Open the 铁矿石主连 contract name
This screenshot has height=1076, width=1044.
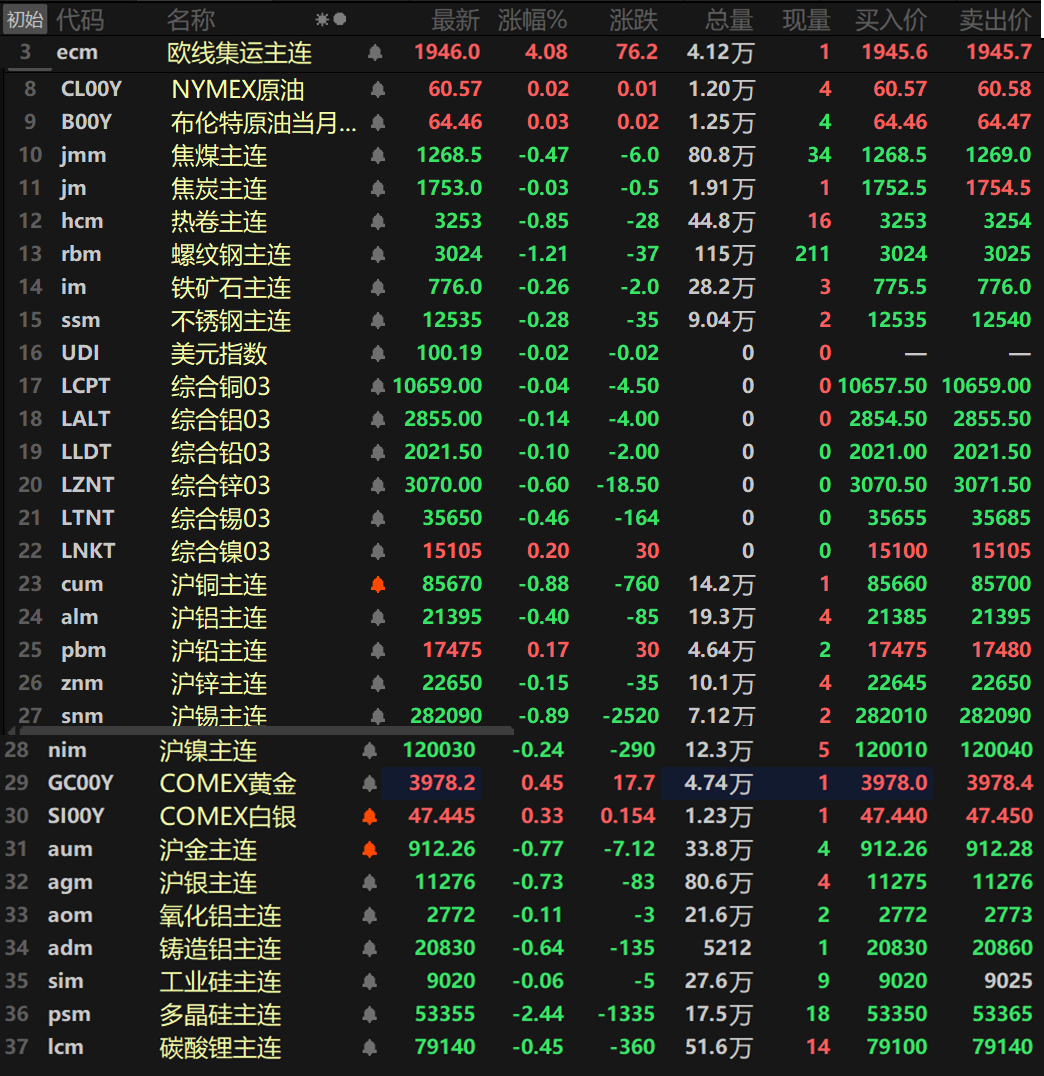pyautogui.click(x=231, y=288)
